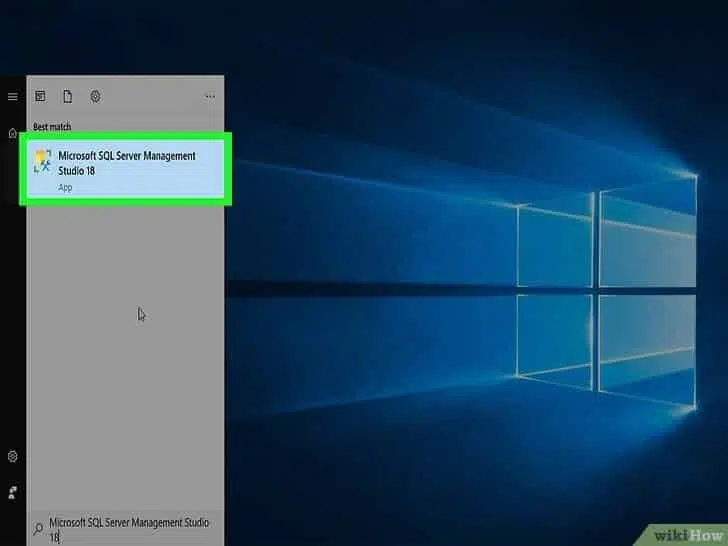Viewport: 728px width, 546px height.
Task: Click the wikiHow logo watermark
Action: (x=687, y=533)
